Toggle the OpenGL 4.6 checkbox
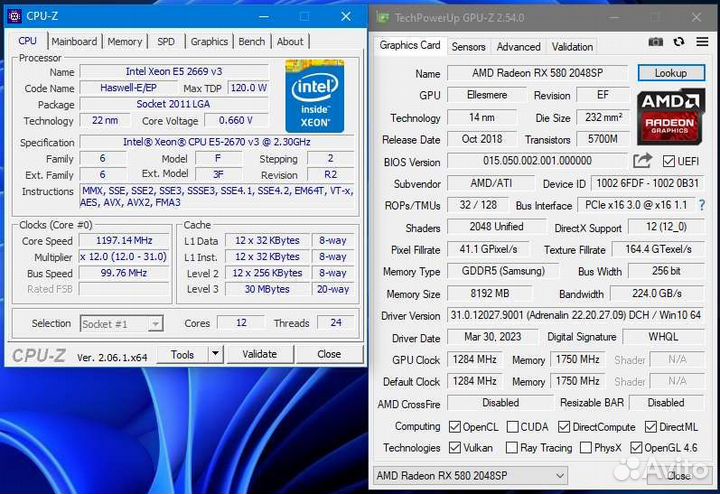The height and width of the screenshot is (494, 720). (636, 448)
